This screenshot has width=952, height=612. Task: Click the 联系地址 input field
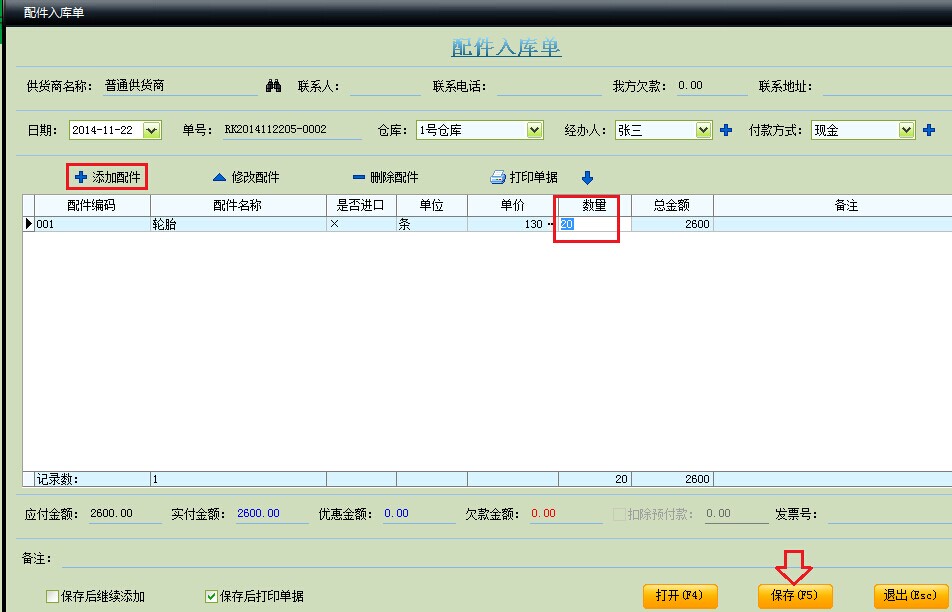[x=887, y=86]
